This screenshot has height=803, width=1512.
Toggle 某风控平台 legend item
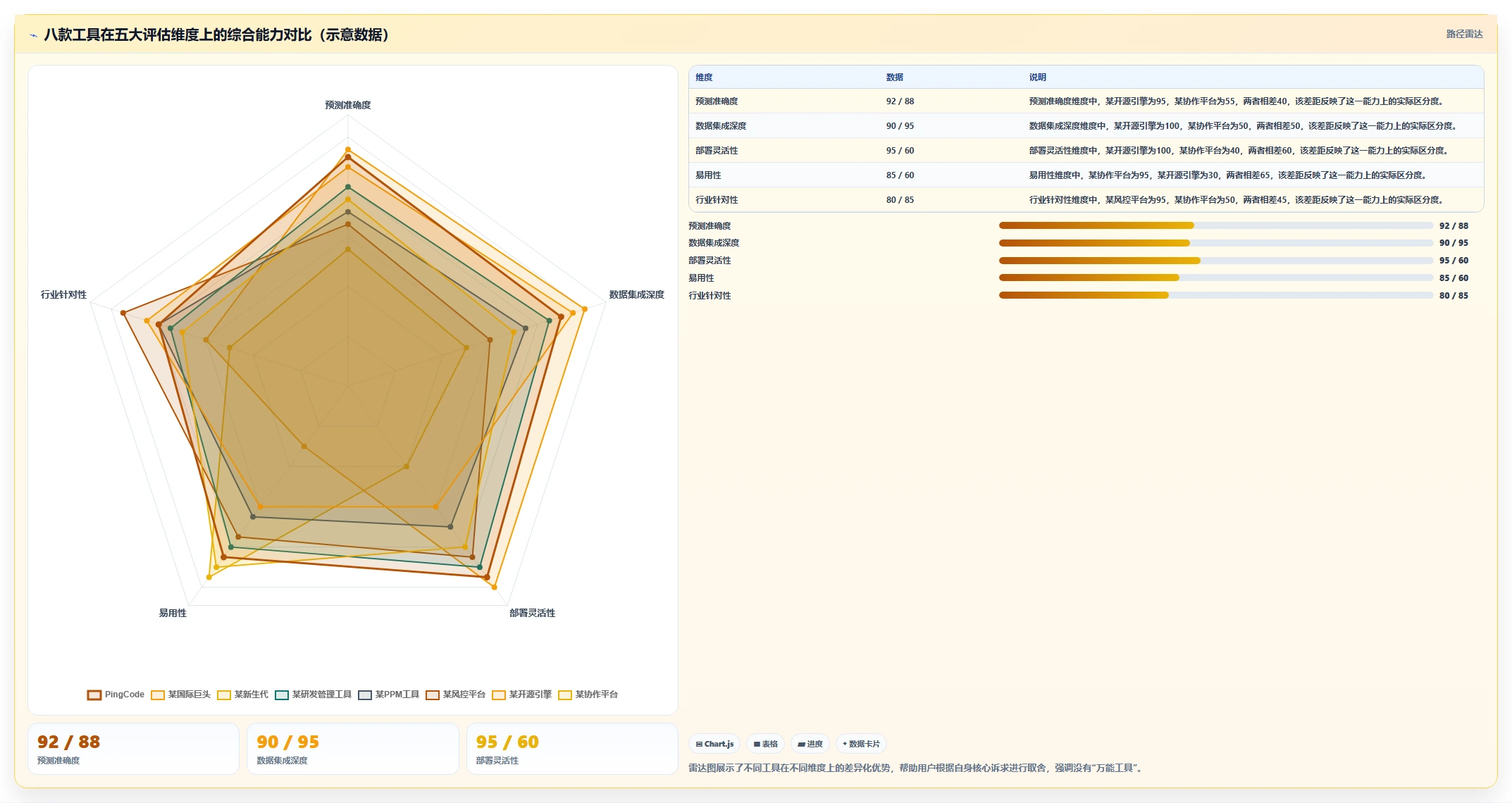tap(456, 695)
